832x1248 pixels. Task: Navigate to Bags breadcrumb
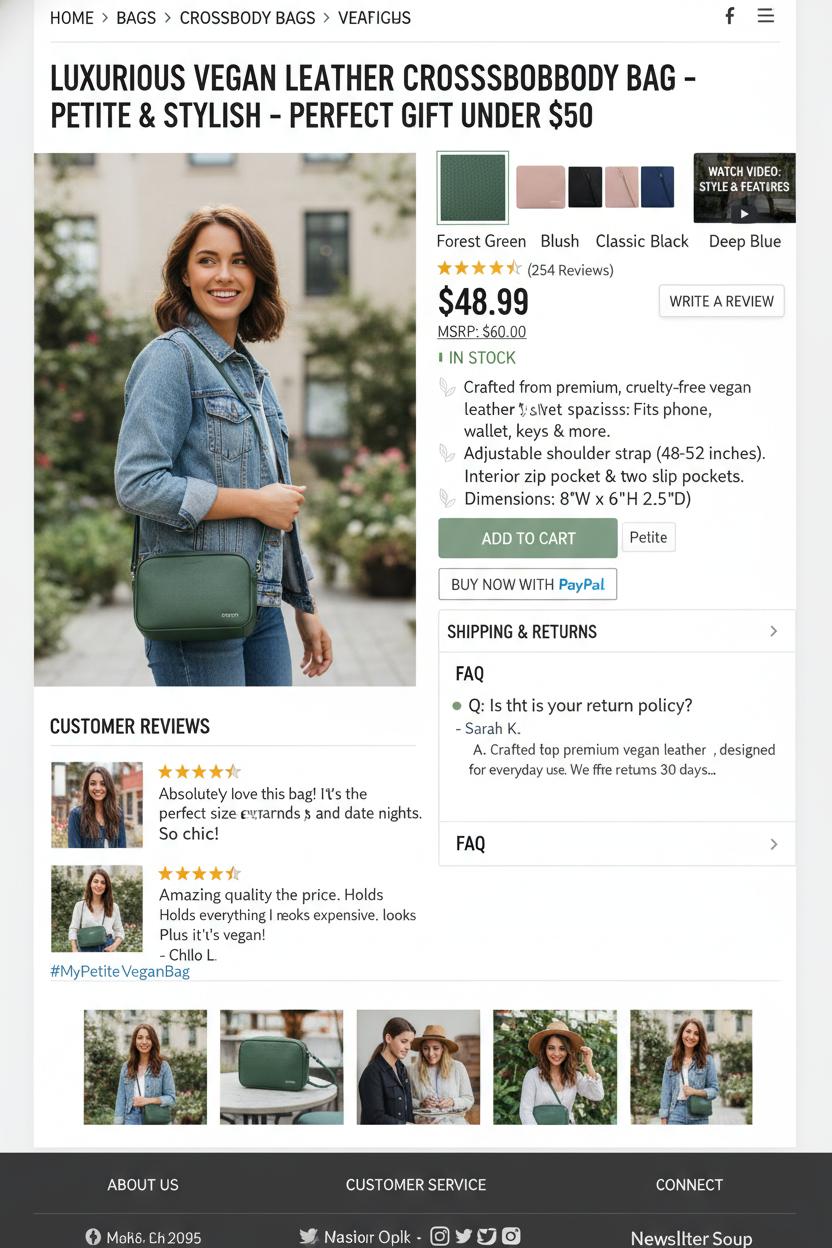coord(136,18)
